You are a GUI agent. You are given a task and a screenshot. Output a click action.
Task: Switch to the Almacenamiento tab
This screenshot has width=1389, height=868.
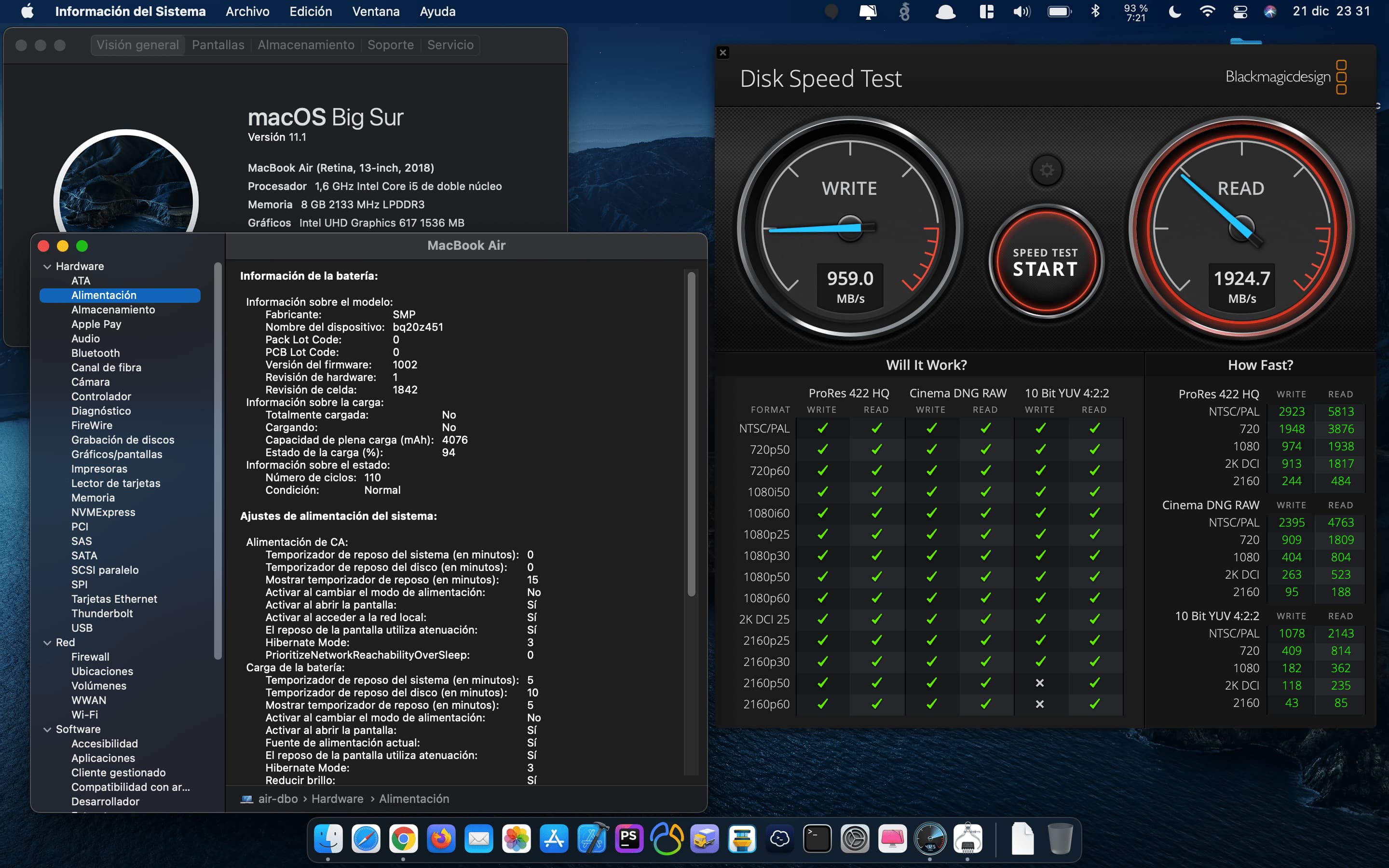click(306, 45)
